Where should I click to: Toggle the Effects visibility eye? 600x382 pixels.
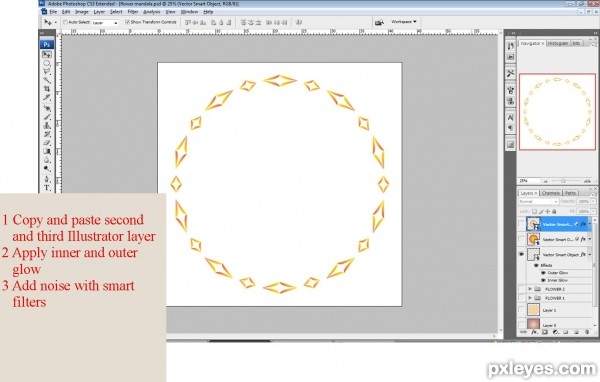[x=536, y=265]
